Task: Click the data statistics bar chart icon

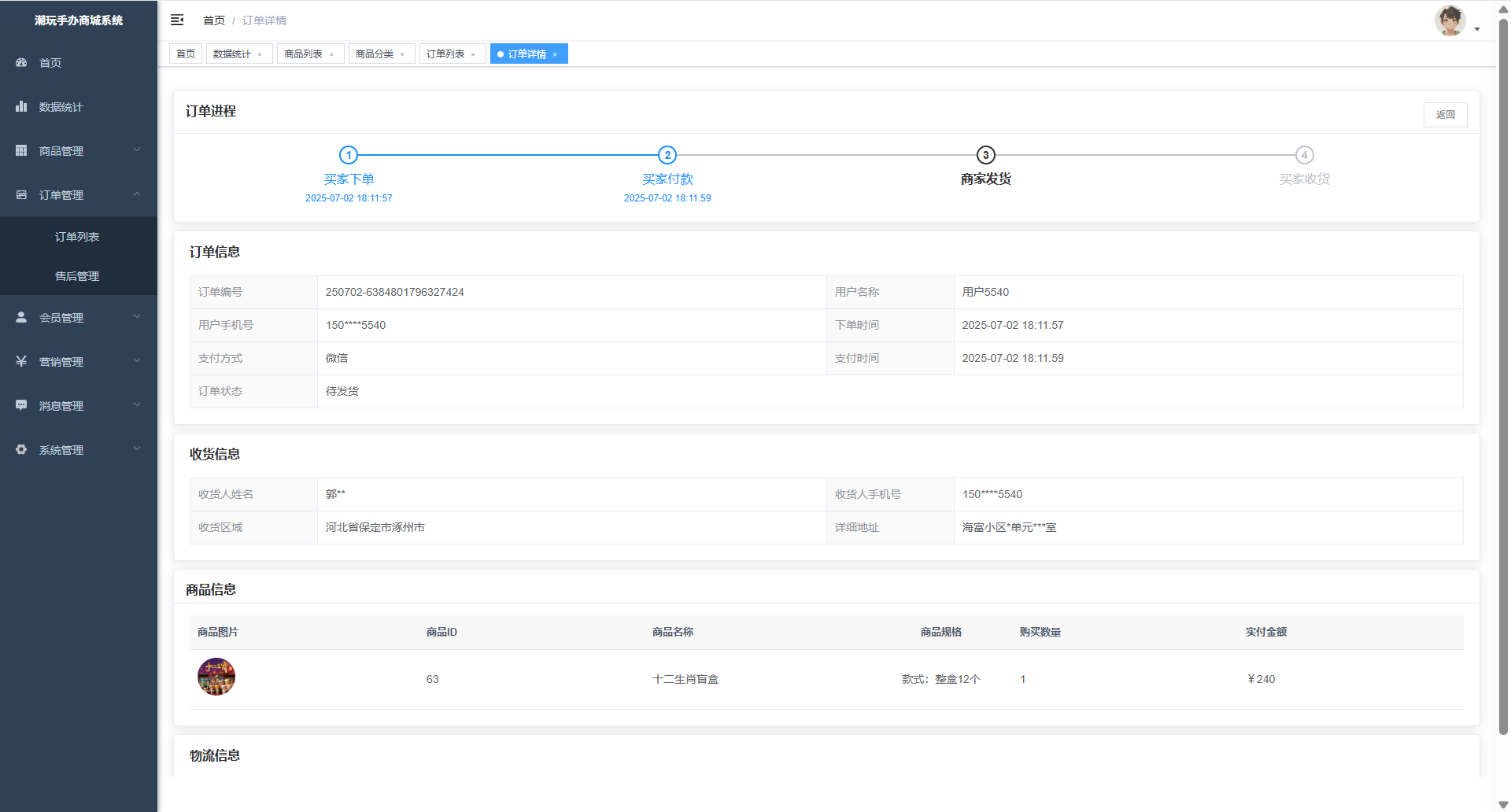Action: click(x=21, y=106)
